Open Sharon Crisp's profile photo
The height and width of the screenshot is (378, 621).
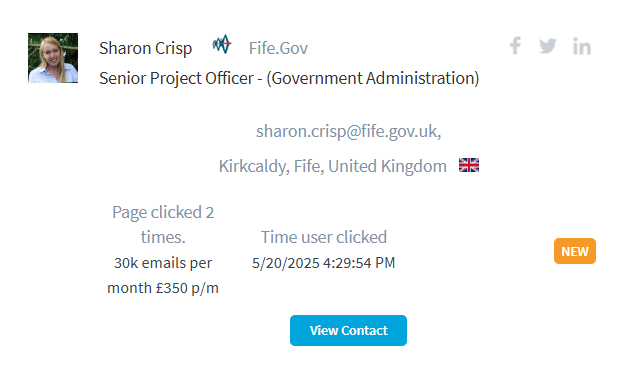(53, 58)
